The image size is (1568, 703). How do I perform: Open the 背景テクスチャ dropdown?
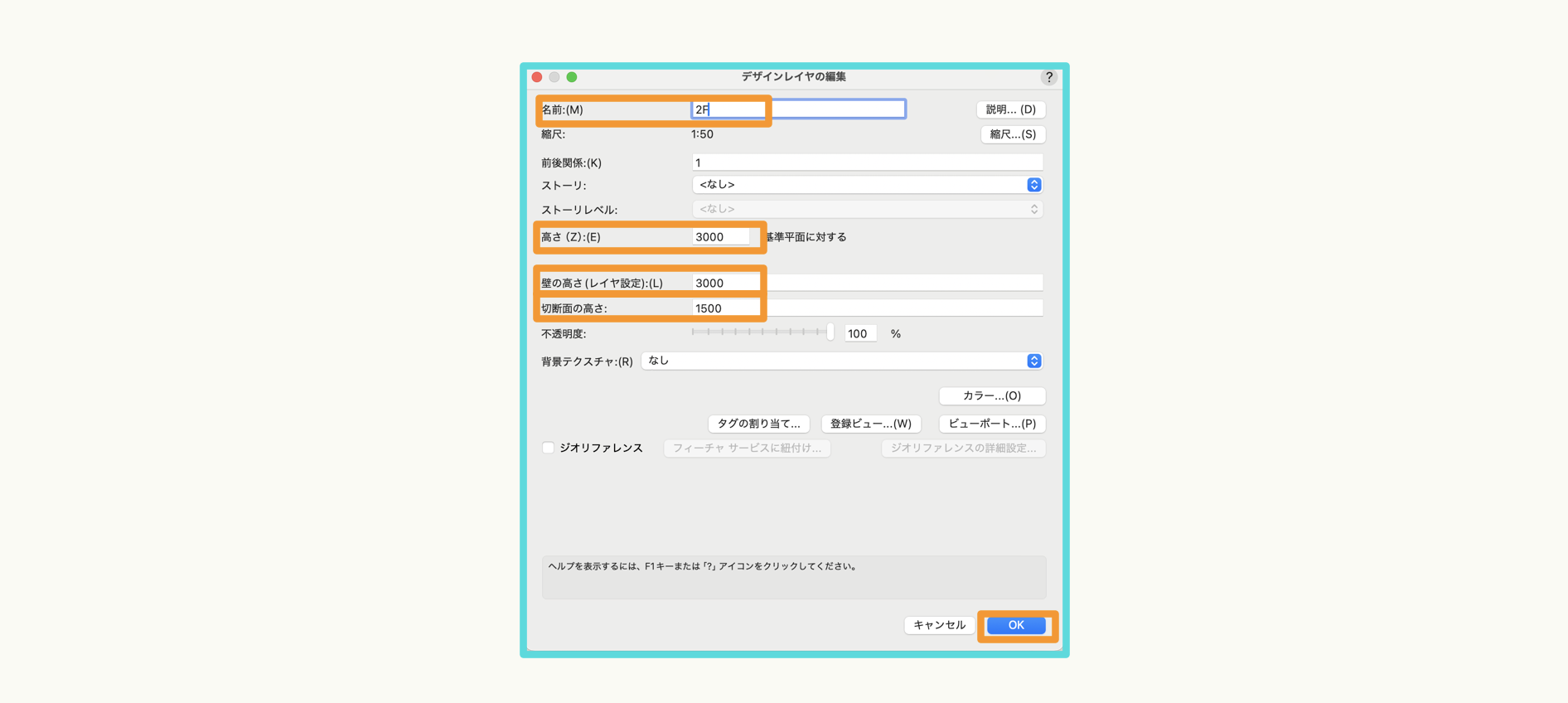point(841,361)
